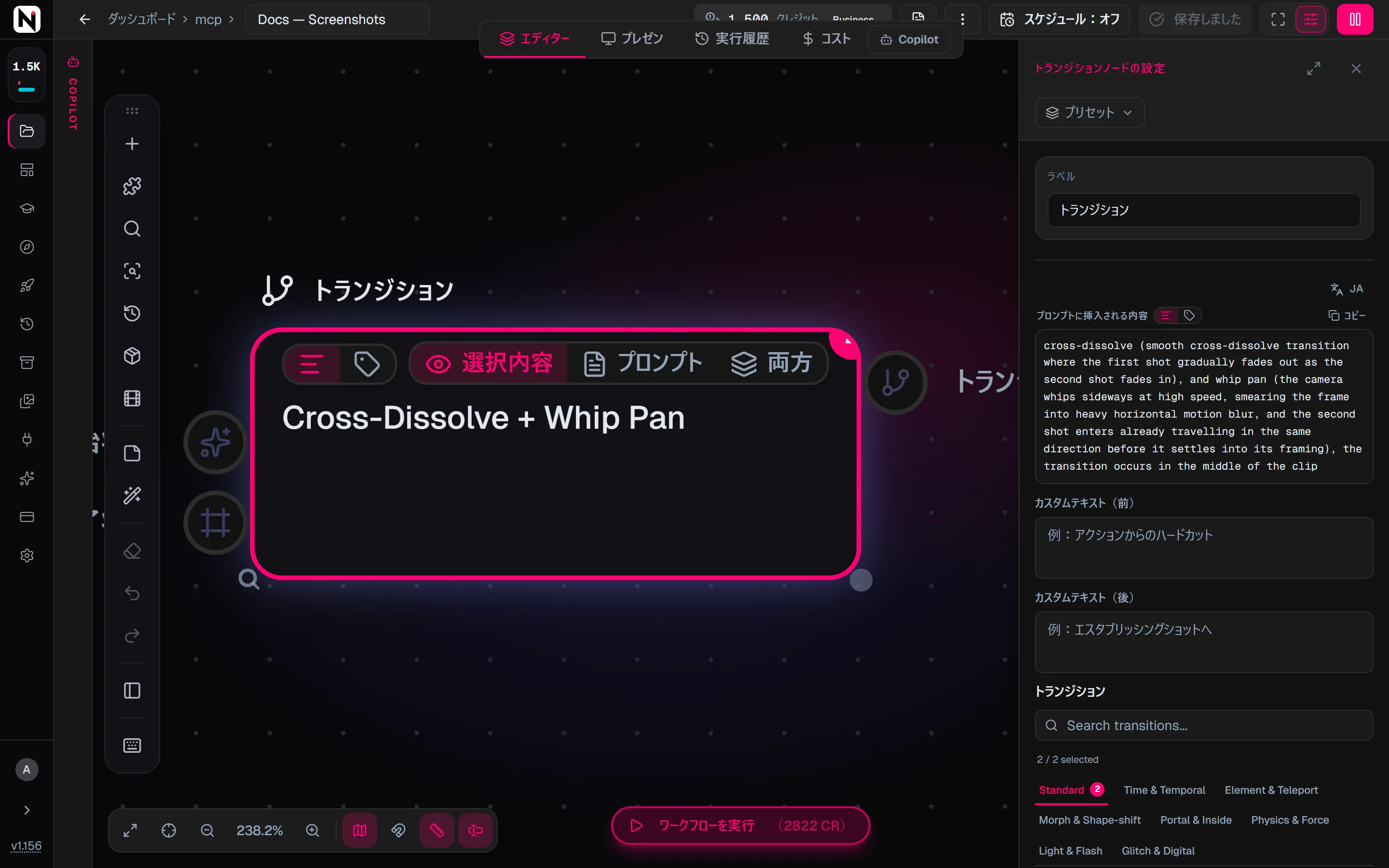Open the 実行履歴 tab

point(732,39)
